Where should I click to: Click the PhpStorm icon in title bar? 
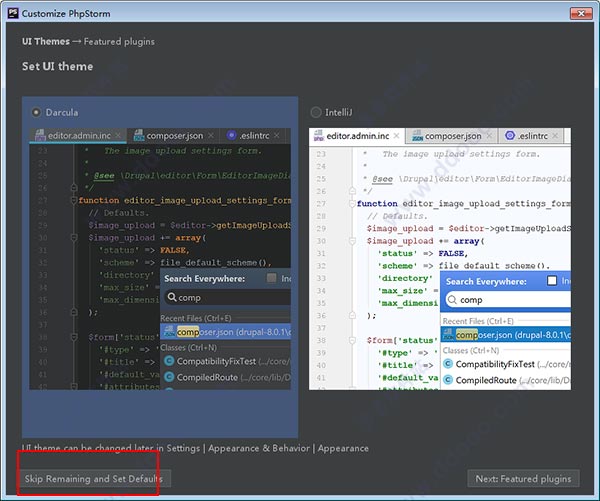coord(13,13)
